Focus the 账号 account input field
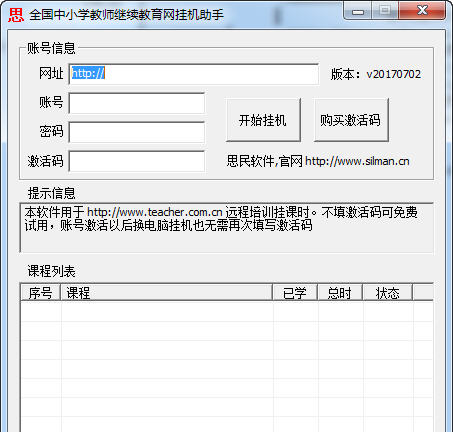The width and height of the screenshot is (454, 432). click(x=137, y=103)
